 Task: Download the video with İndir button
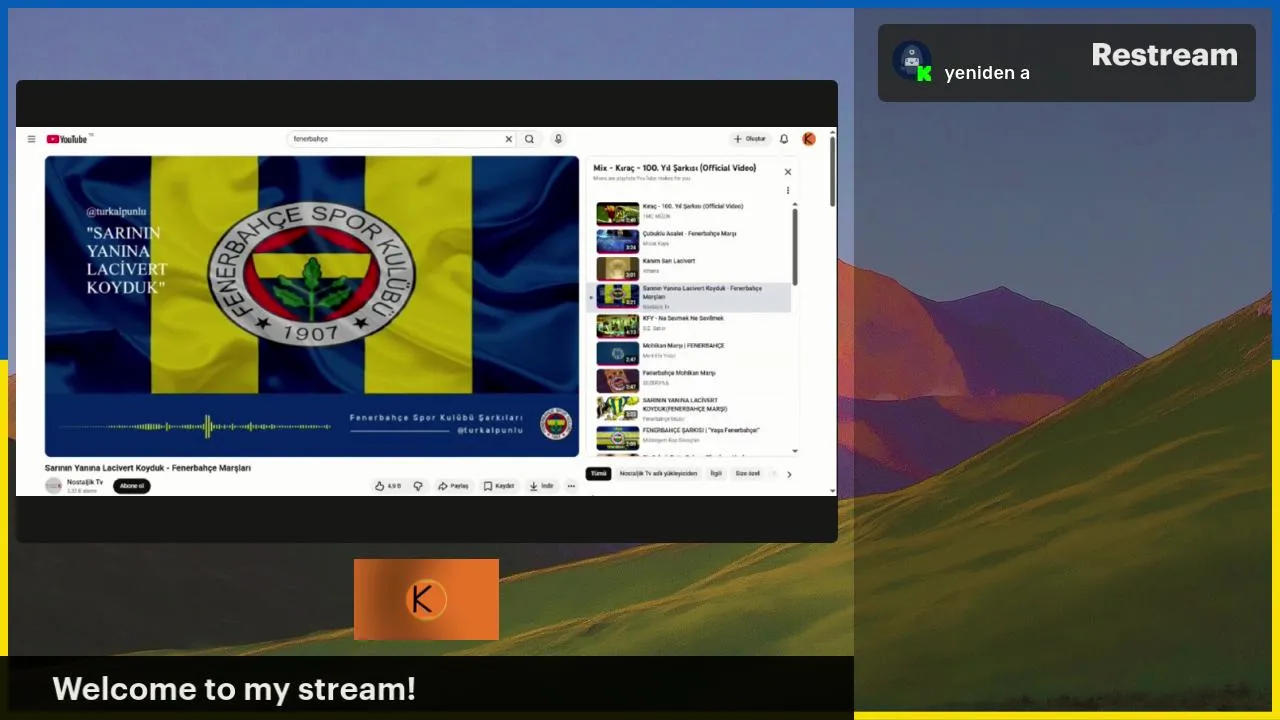tap(541, 486)
